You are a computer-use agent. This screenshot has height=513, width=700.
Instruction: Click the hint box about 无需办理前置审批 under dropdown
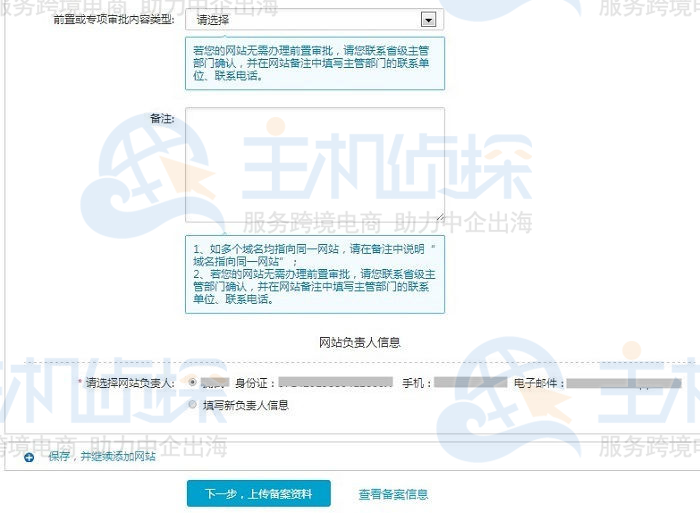(315, 63)
